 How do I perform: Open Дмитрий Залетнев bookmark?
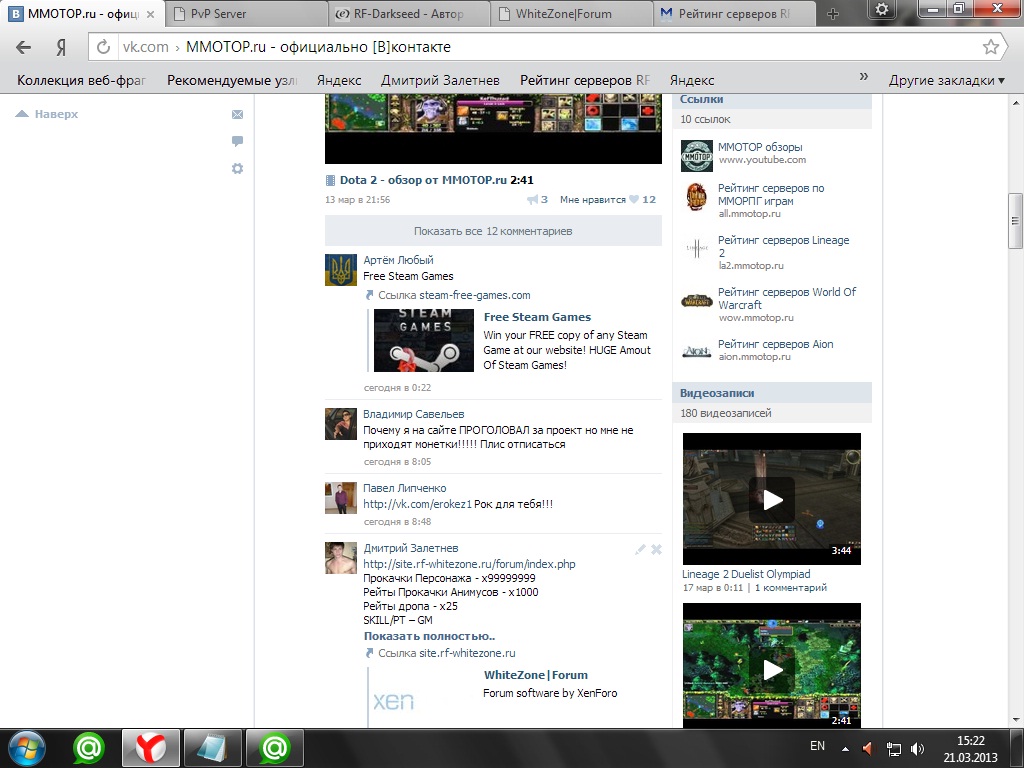click(x=440, y=80)
